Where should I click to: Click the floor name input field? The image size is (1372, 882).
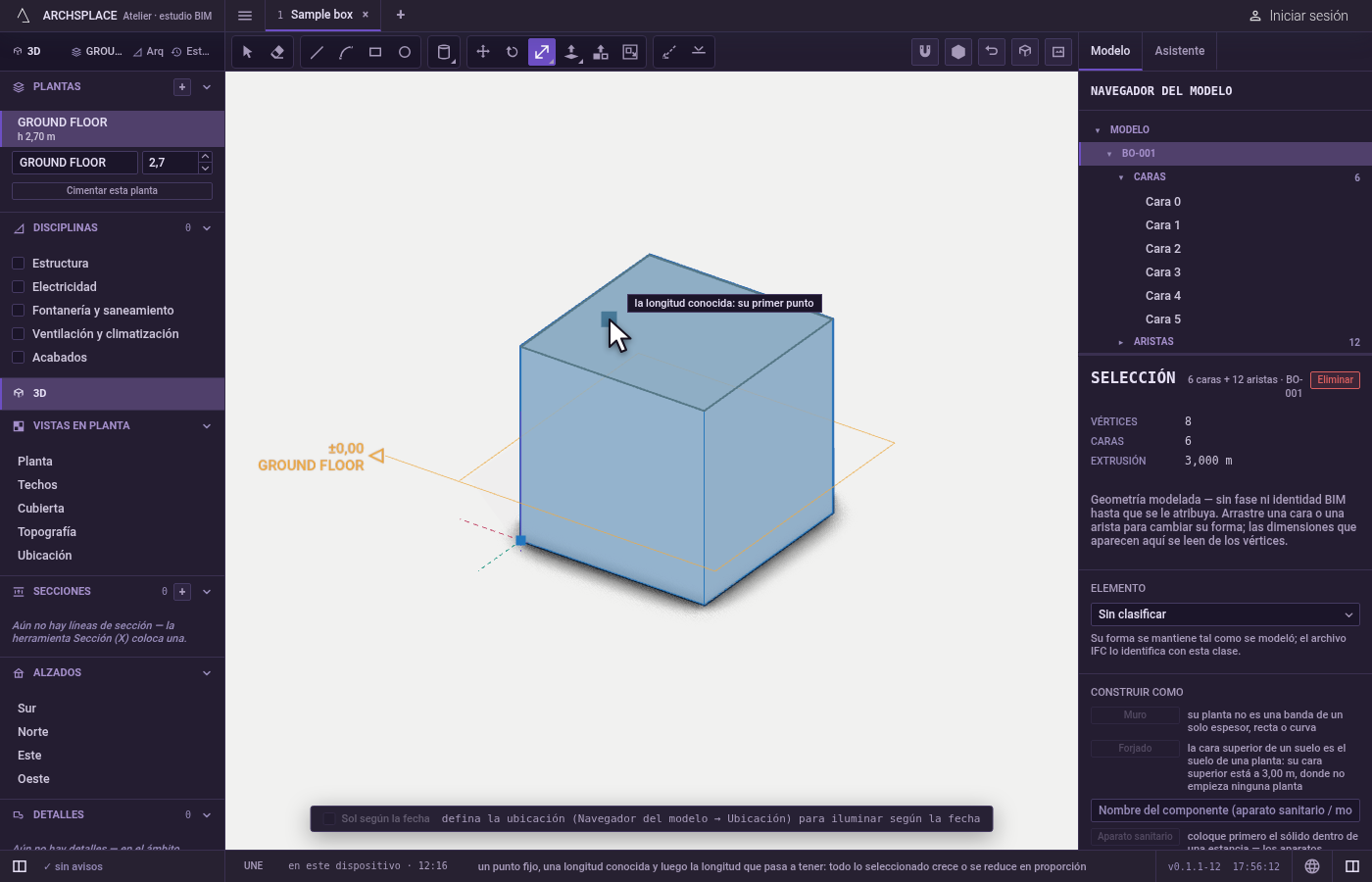tap(74, 163)
